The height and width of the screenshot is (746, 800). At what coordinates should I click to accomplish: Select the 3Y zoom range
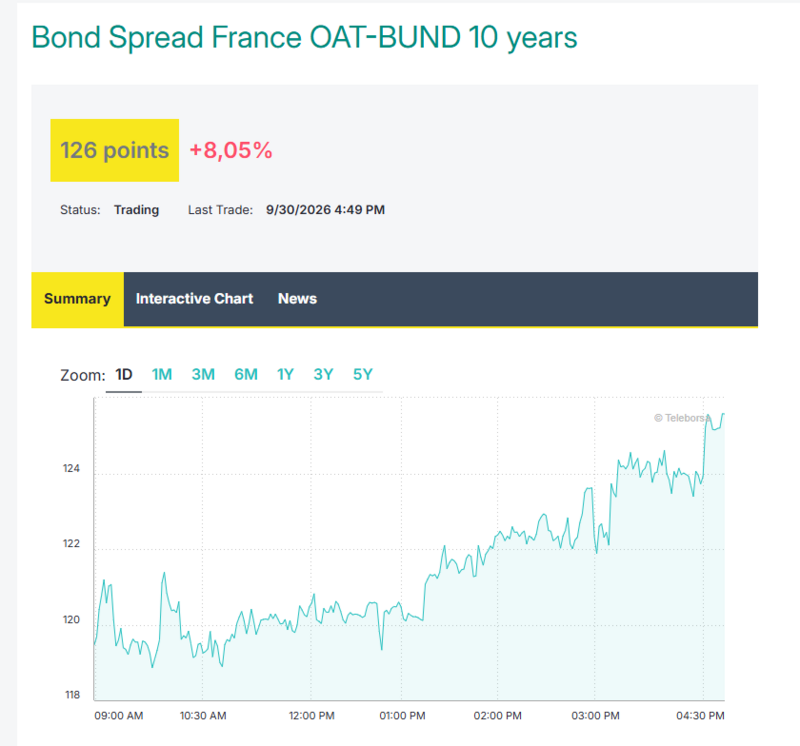(323, 375)
